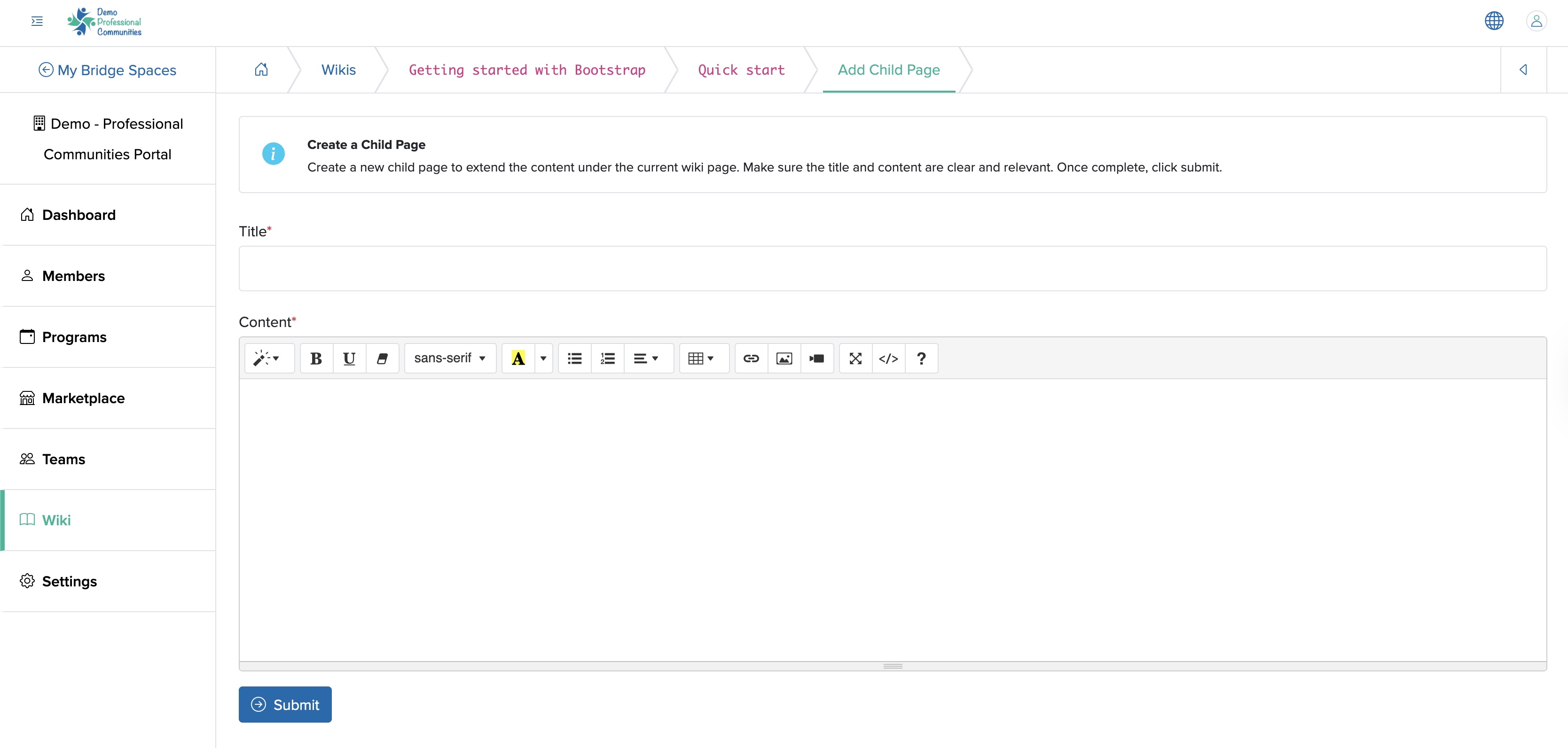Screen dimensions: 1568x748
Task: Toggle code view in editor
Action: [x=888, y=358]
